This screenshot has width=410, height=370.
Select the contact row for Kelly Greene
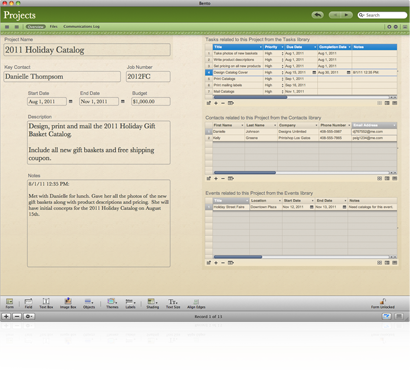click(301, 138)
